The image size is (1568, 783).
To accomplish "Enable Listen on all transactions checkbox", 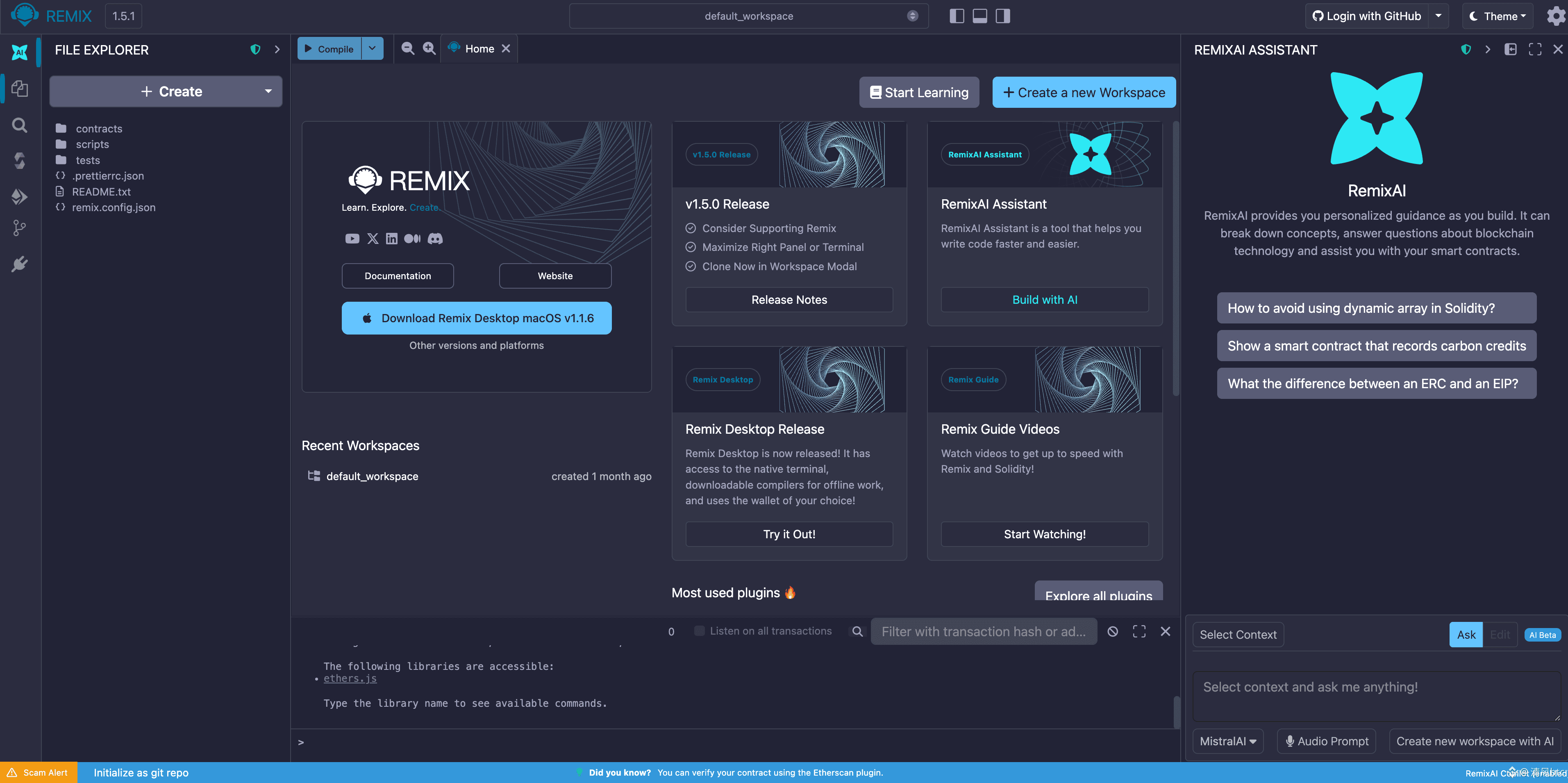I will (x=700, y=631).
